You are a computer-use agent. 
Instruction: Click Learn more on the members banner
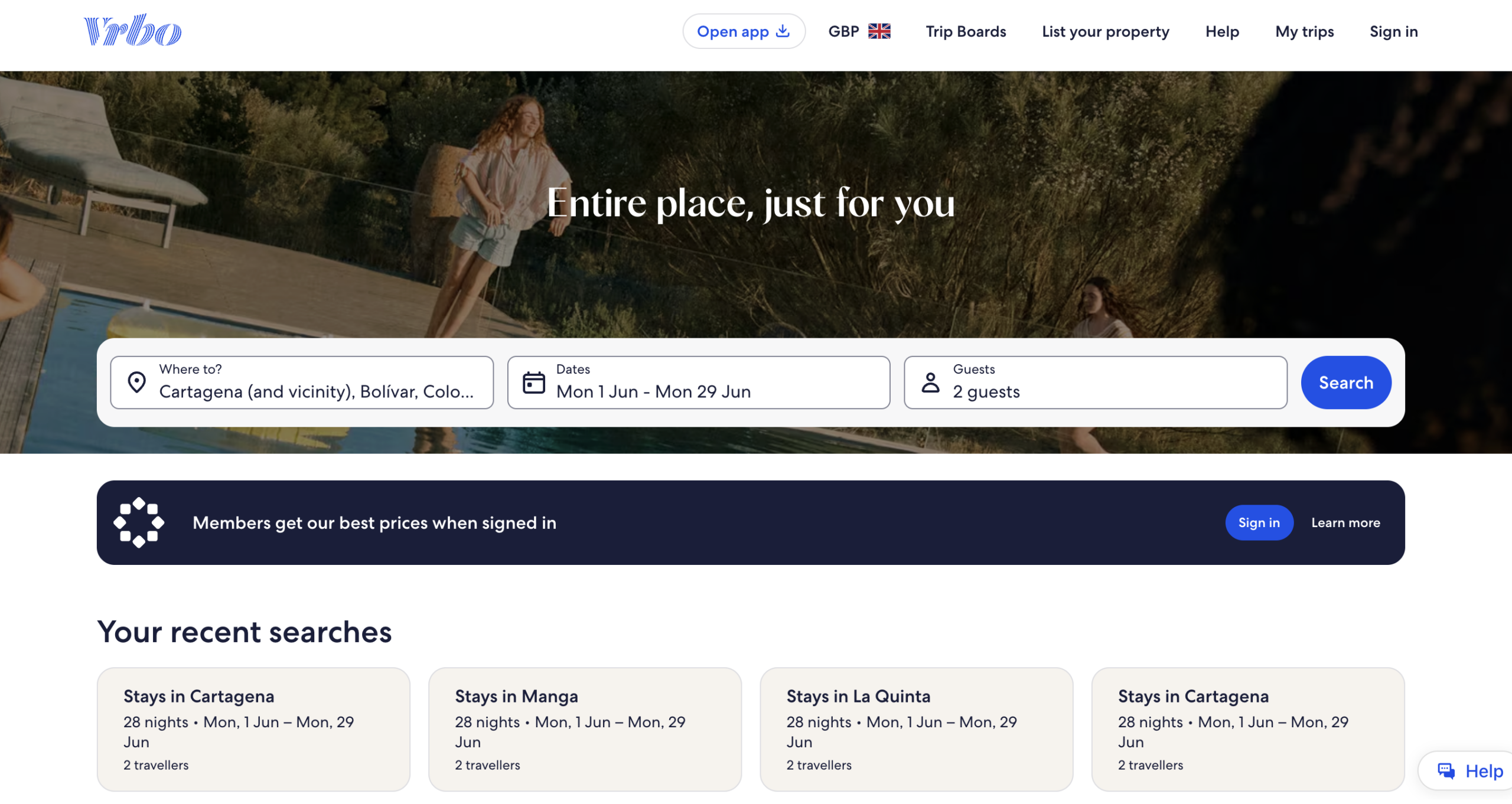1346,522
